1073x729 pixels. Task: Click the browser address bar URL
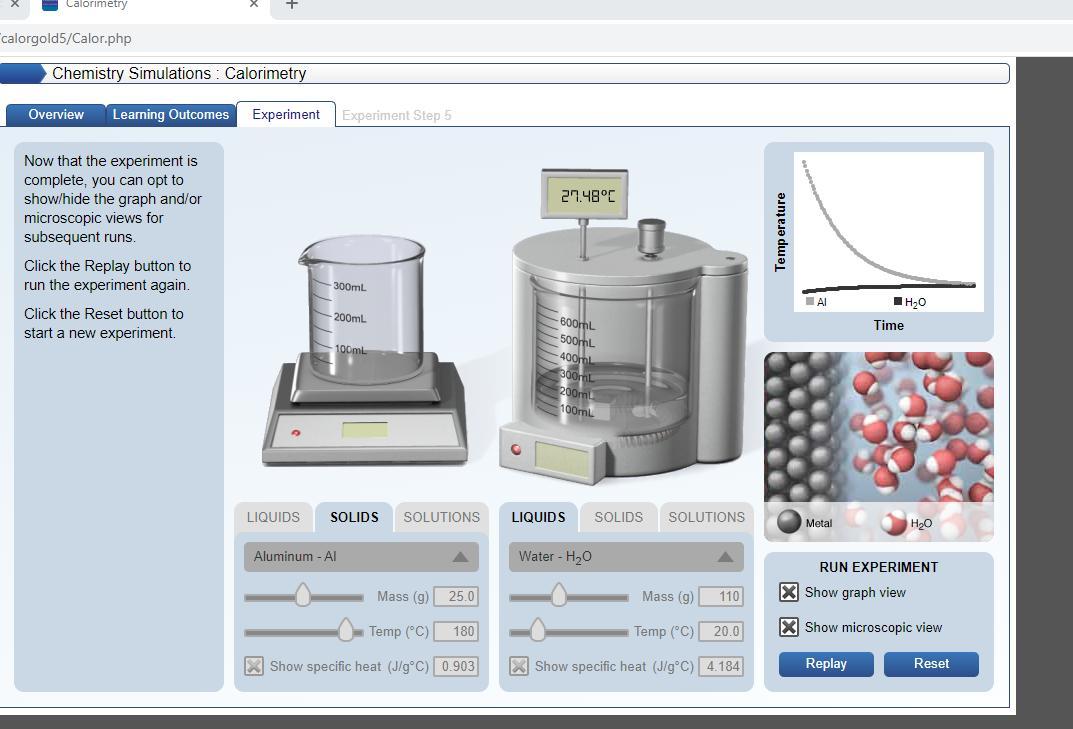pos(66,38)
